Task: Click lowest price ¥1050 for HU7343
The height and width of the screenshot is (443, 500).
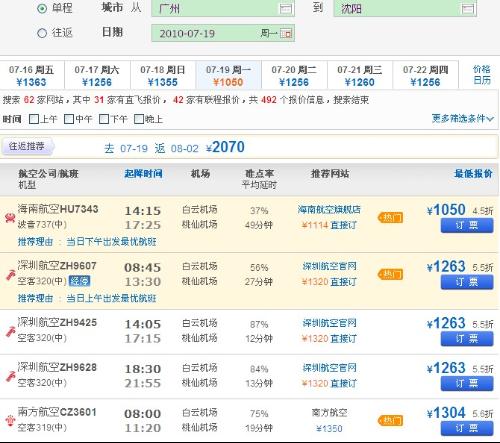Action: [446, 210]
